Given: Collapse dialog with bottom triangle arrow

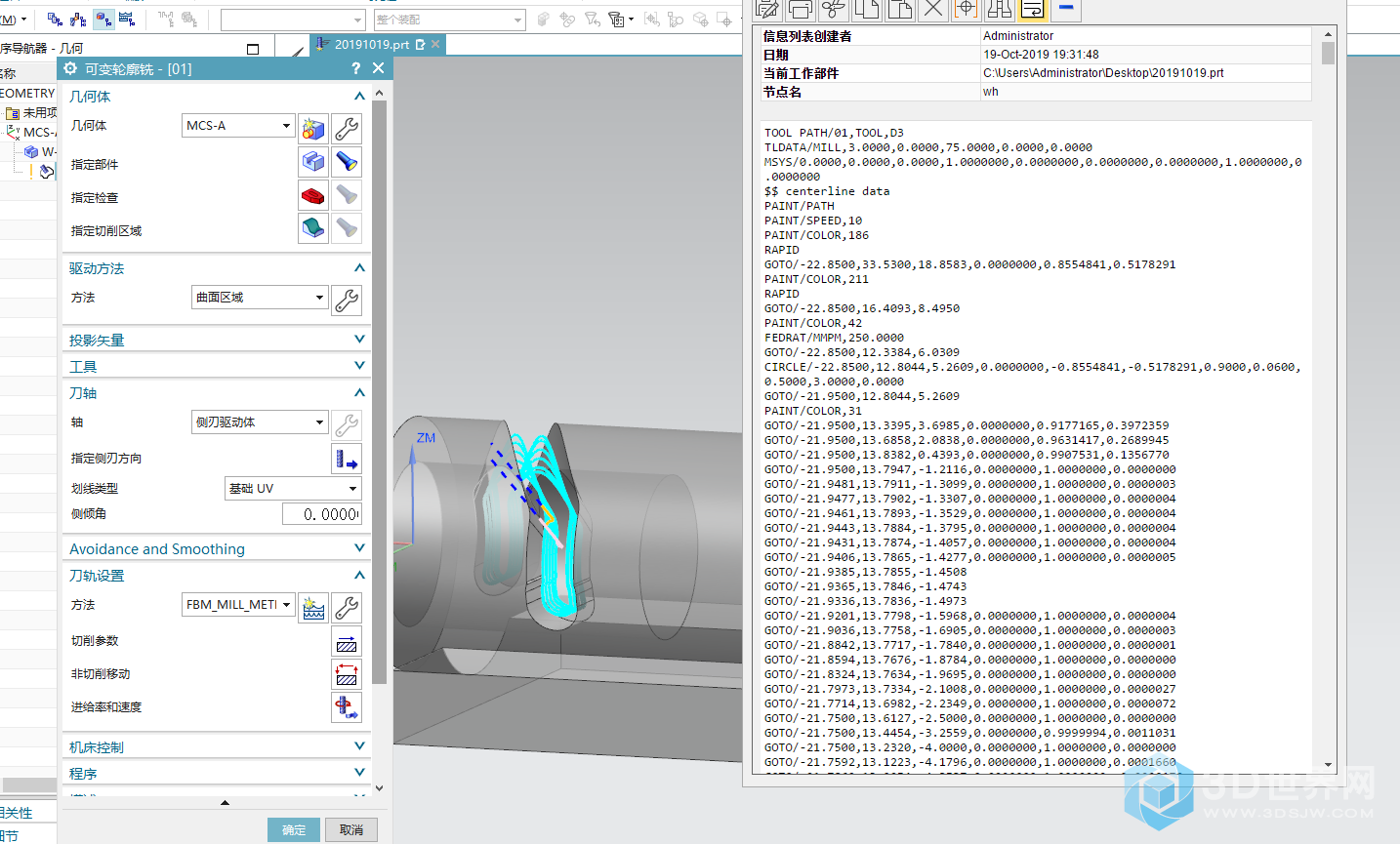Looking at the screenshot, I should [x=225, y=802].
